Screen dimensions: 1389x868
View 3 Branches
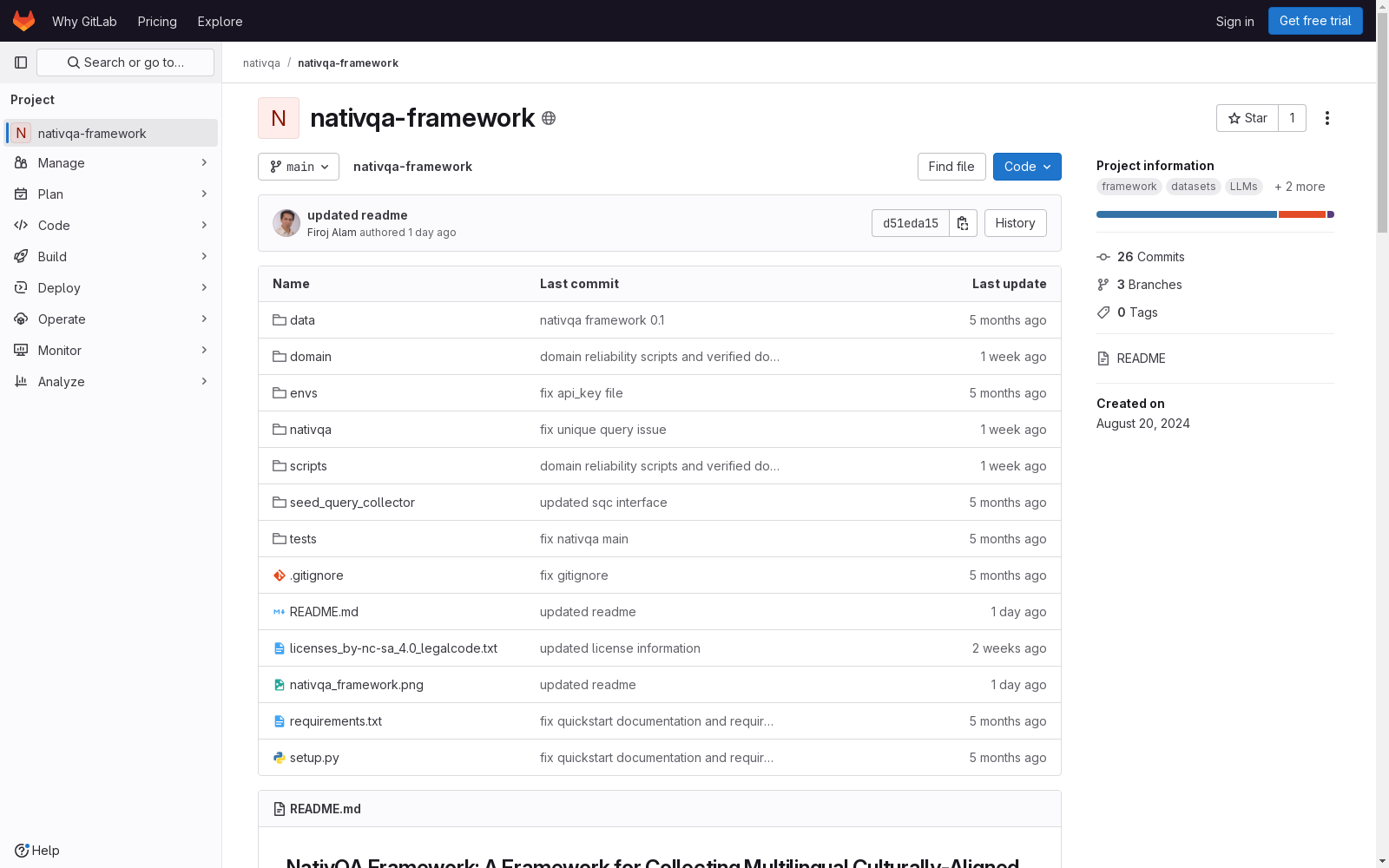pyautogui.click(x=1149, y=285)
